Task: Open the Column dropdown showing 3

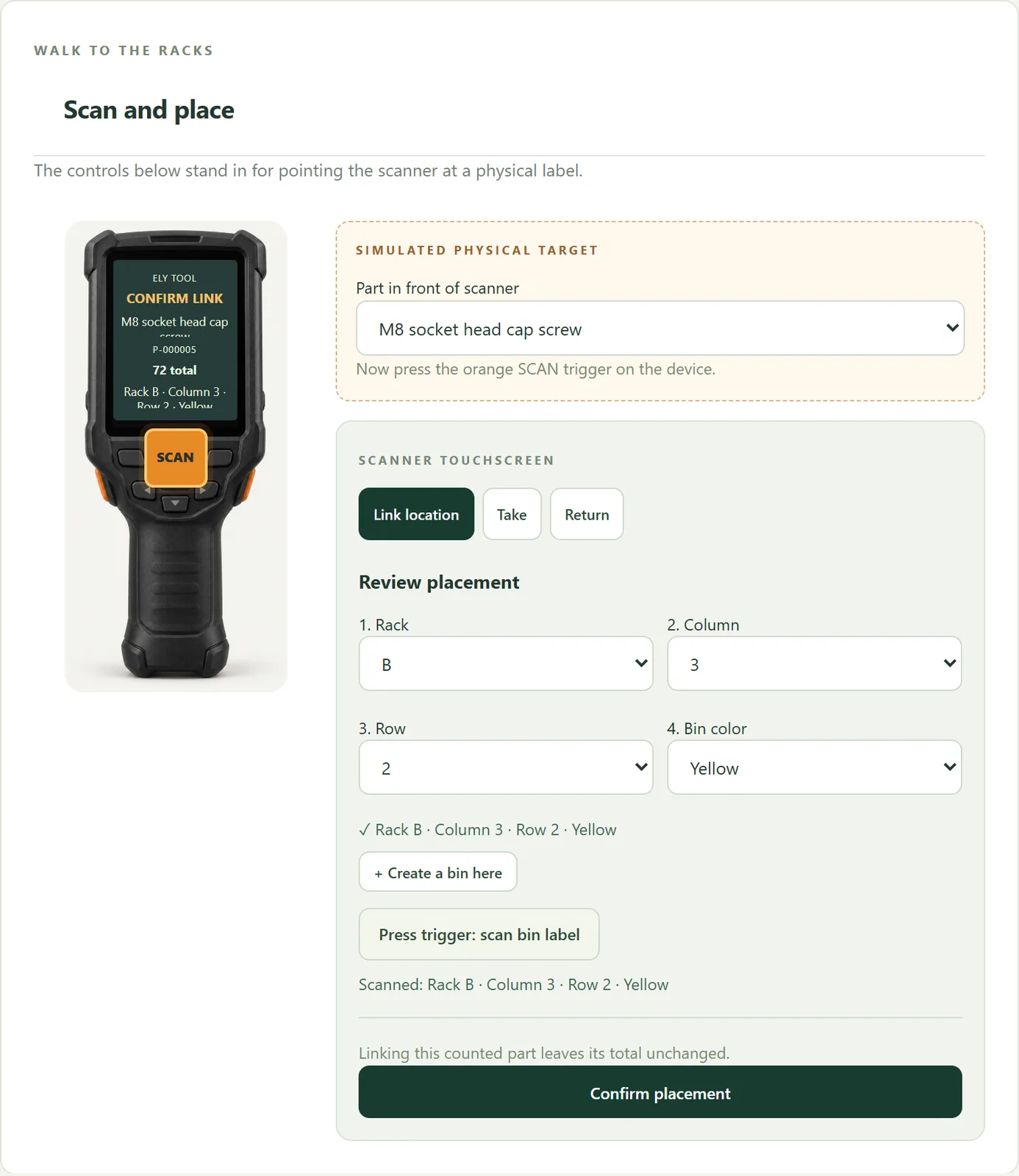Action: pos(815,664)
